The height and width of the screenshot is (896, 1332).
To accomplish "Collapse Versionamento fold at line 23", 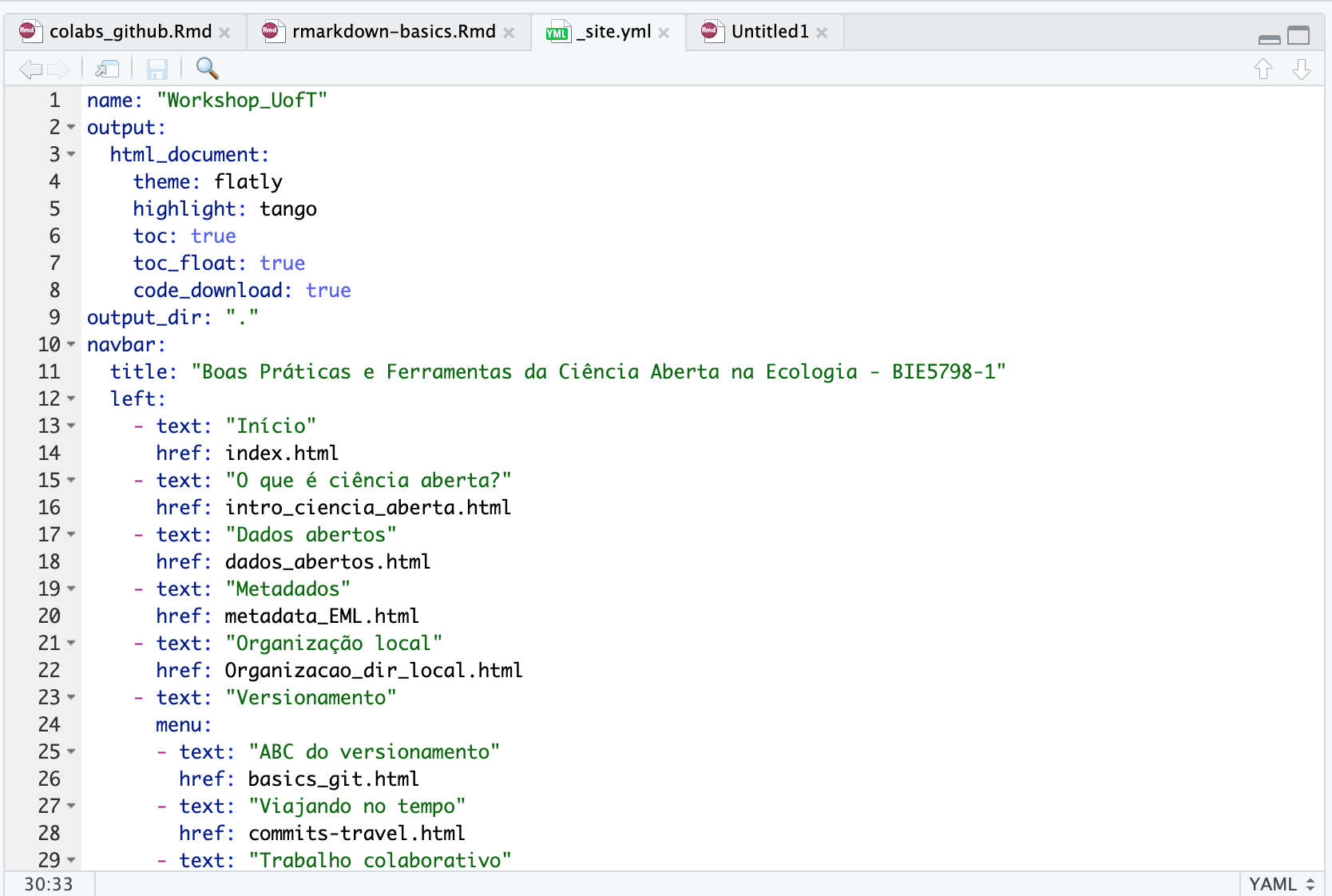I will tap(71, 698).
